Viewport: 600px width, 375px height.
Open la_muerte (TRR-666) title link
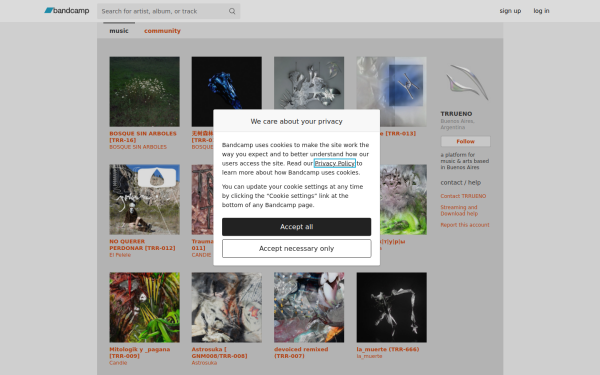click(x=388, y=349)
